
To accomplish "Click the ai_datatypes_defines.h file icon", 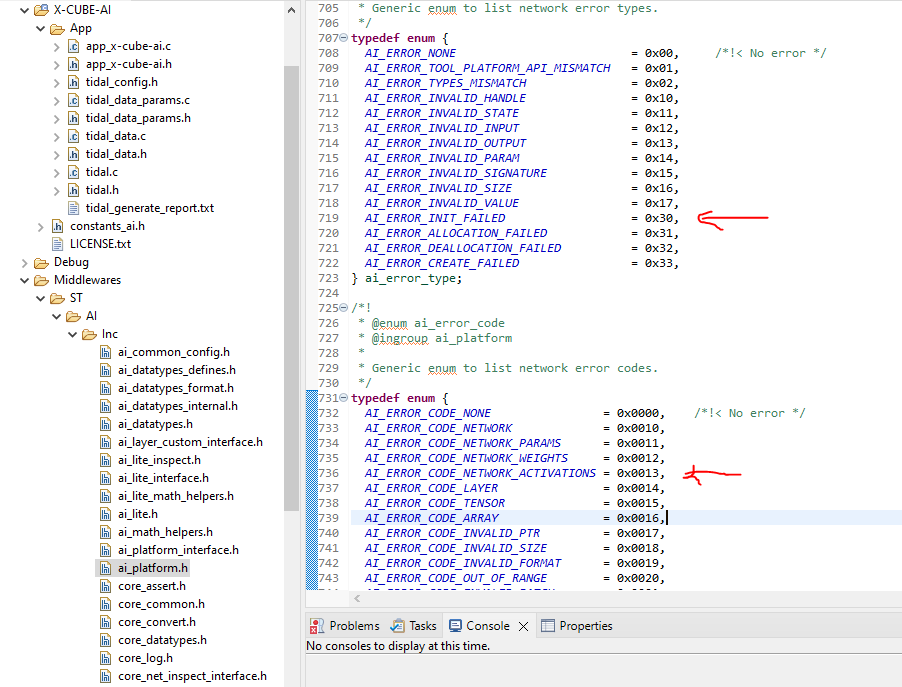I will coord(105,370).
